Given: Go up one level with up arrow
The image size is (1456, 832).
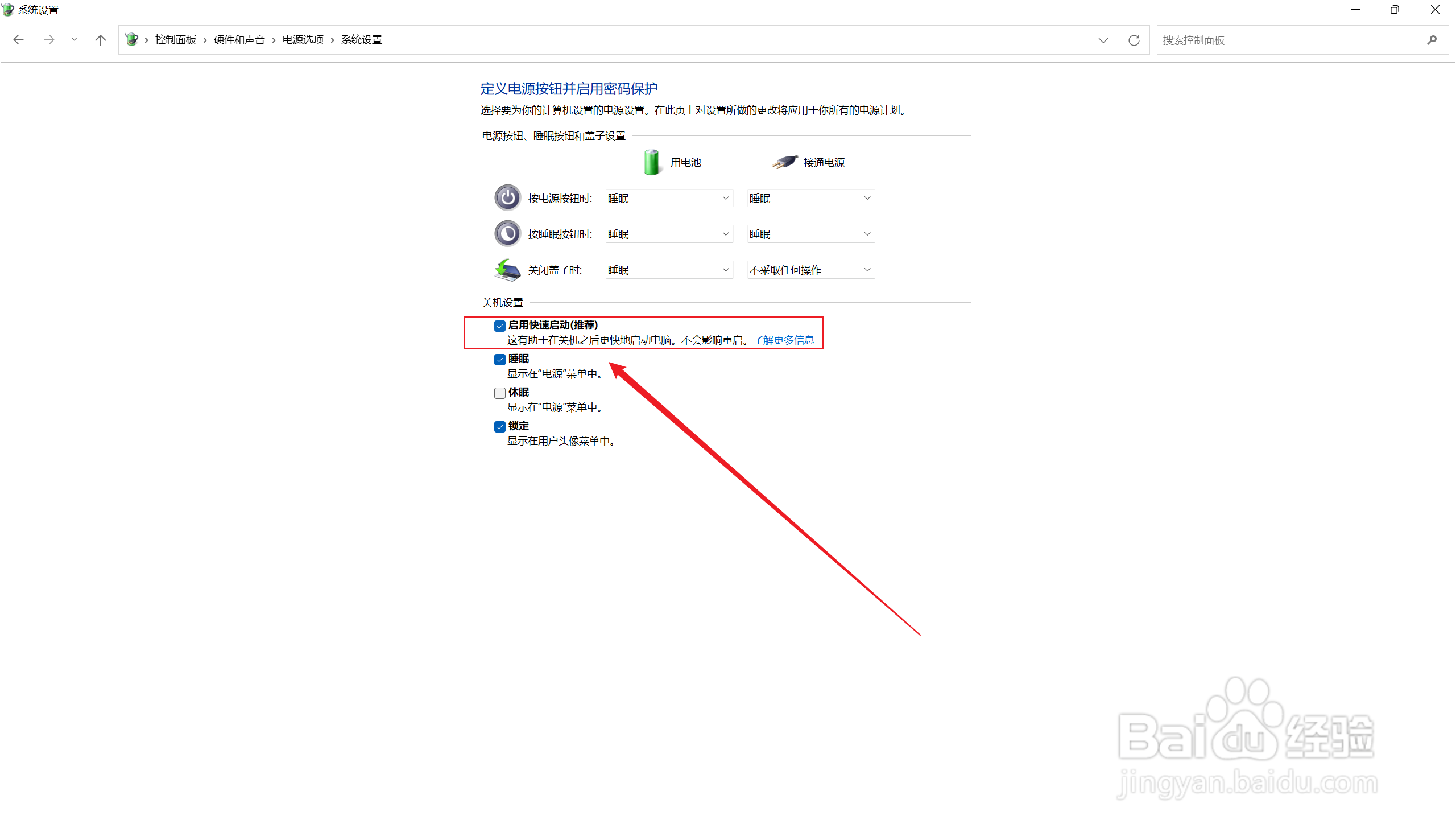Looking at the screenshot, I should coord(101,39).
